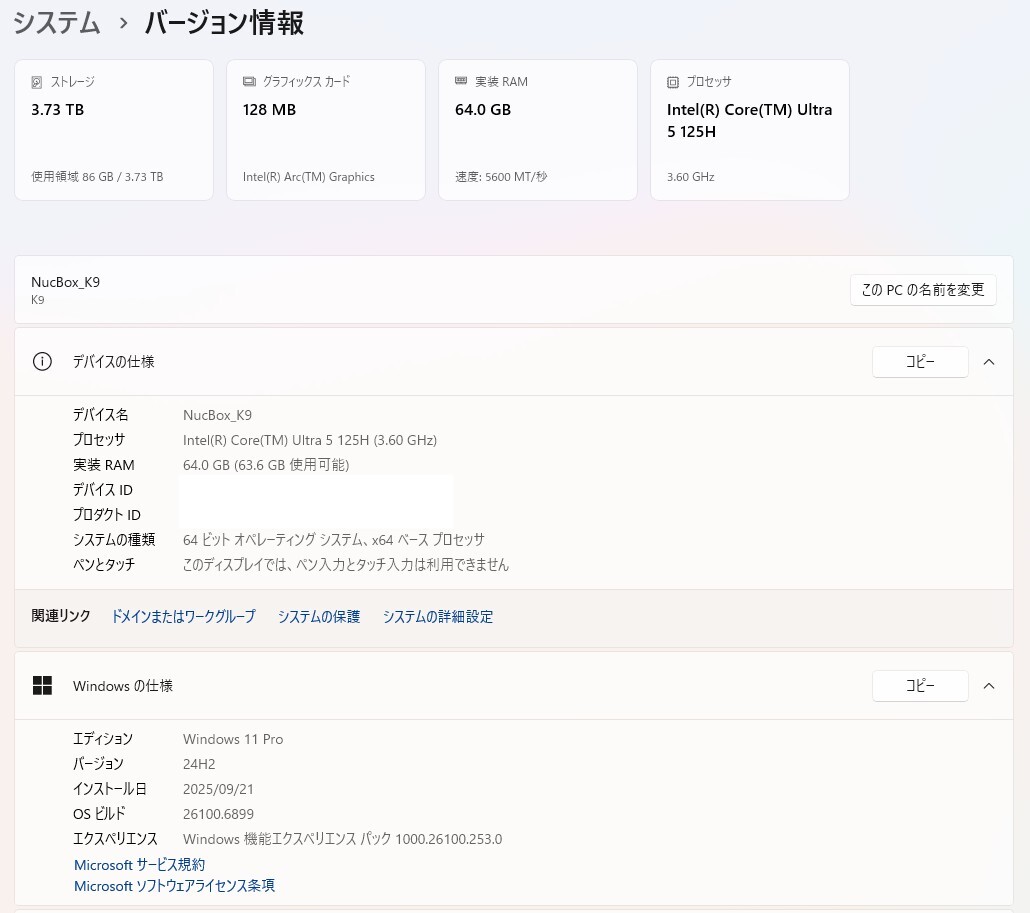Select the エクスペリエンス pack value text

coord(342,839)
